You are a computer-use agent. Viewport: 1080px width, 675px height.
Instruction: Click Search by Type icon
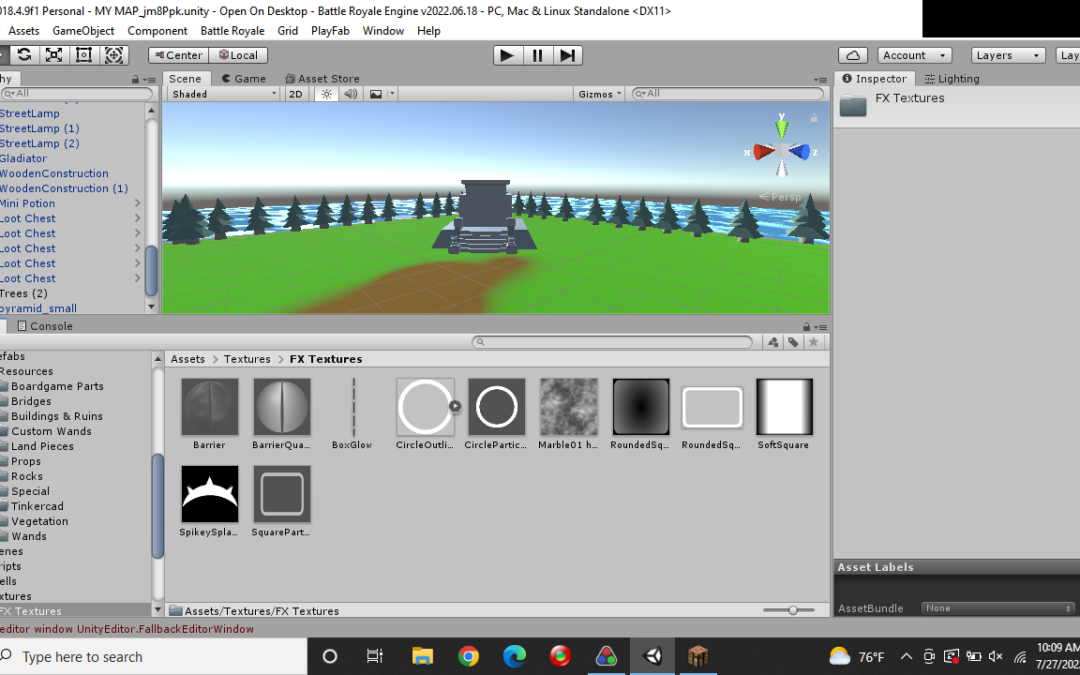(773, 342)
